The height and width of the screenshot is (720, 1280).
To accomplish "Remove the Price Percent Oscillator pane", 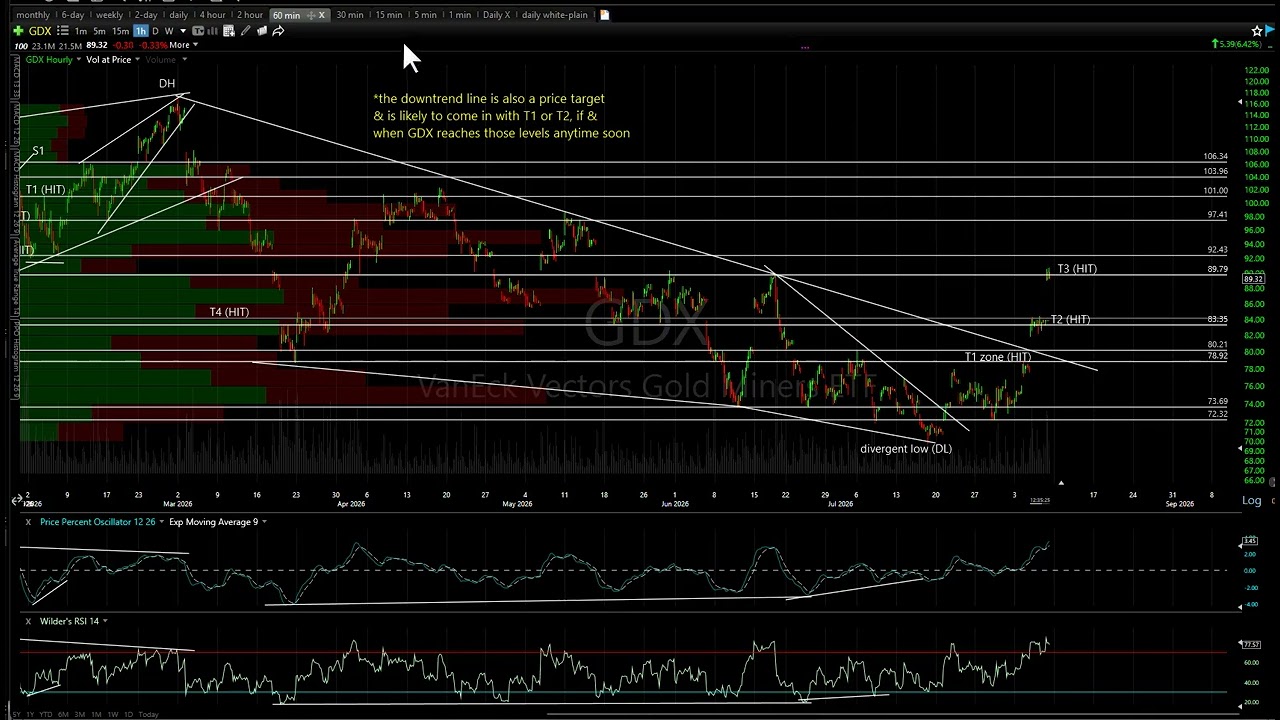I will 28,522.
